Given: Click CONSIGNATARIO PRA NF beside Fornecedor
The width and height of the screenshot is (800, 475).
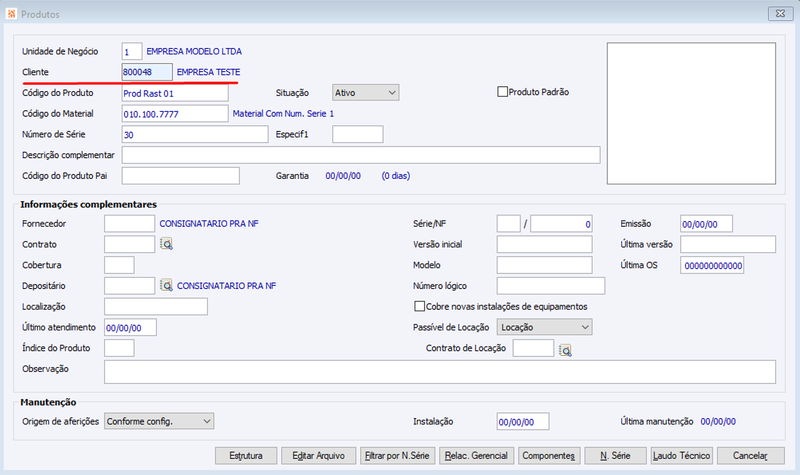Looking at the screenshot, I should (209, 223).
